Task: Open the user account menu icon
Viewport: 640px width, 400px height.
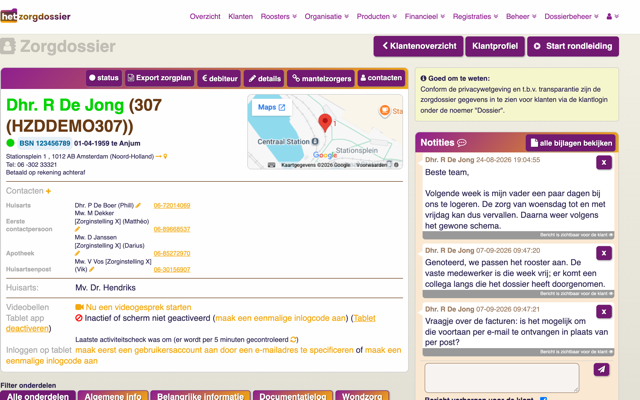Action: click(x=612, y=16)
